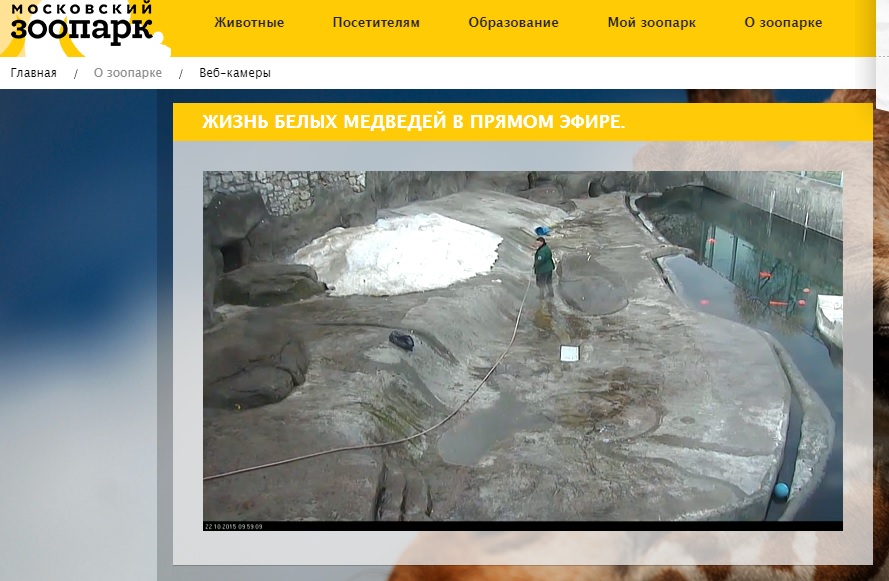Click the zookeeper in the webcam video
889x581 pixels.
click(x=543, y=266)
